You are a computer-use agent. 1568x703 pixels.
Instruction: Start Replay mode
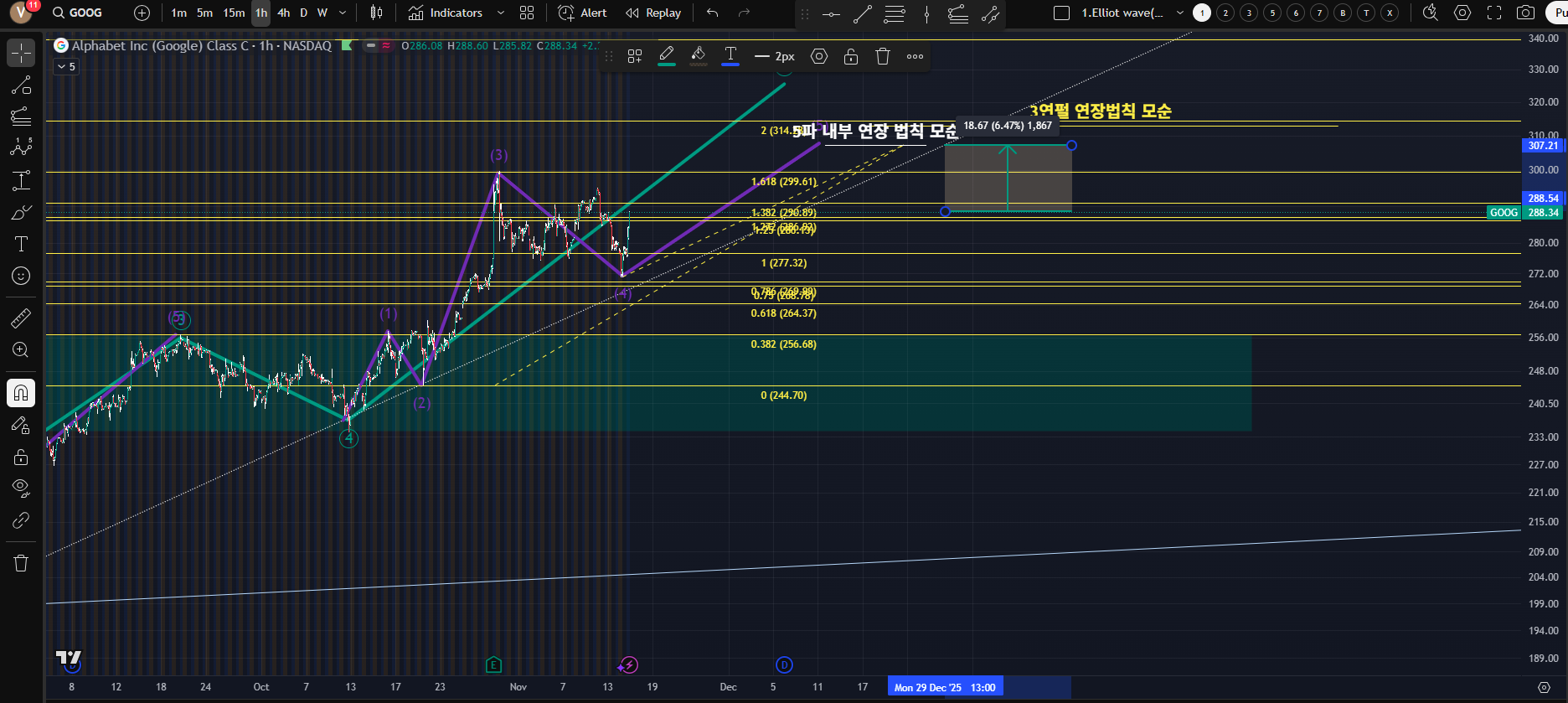coord(653,13)
